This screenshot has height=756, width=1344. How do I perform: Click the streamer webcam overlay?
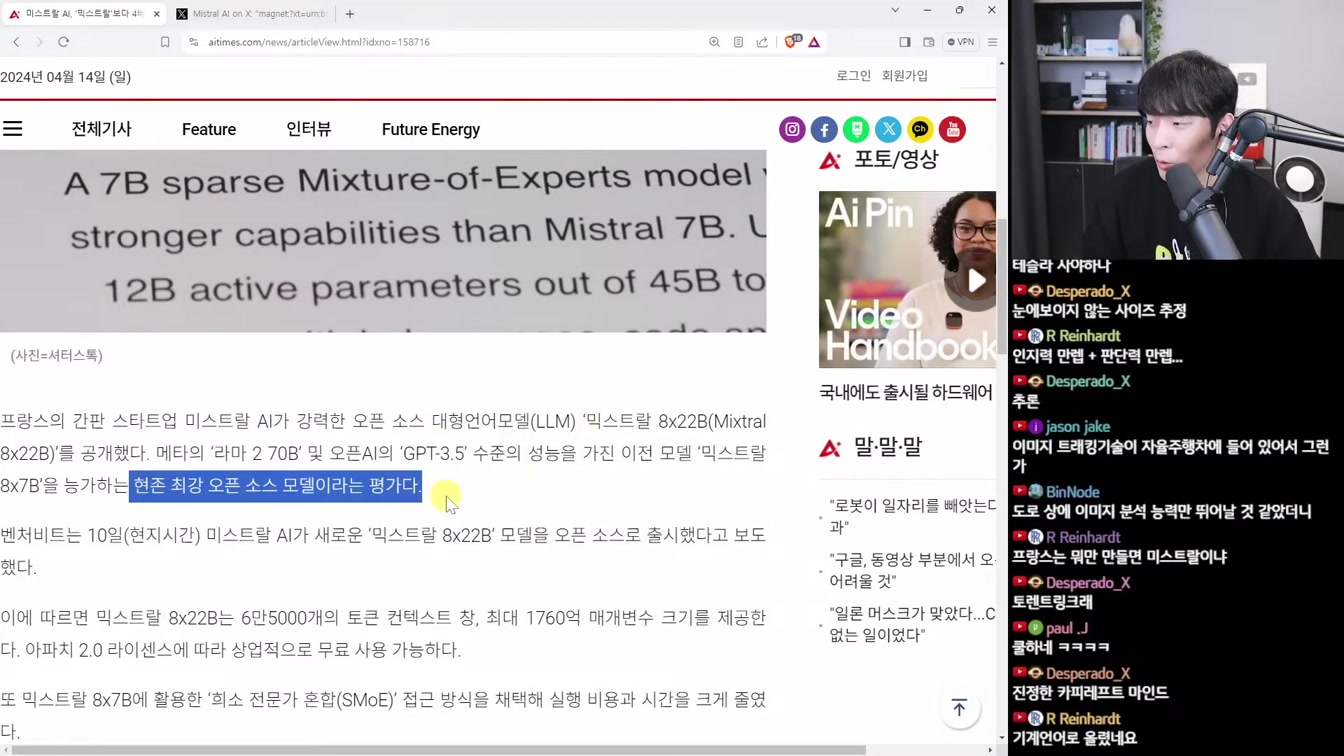[x=1176, y=130]
